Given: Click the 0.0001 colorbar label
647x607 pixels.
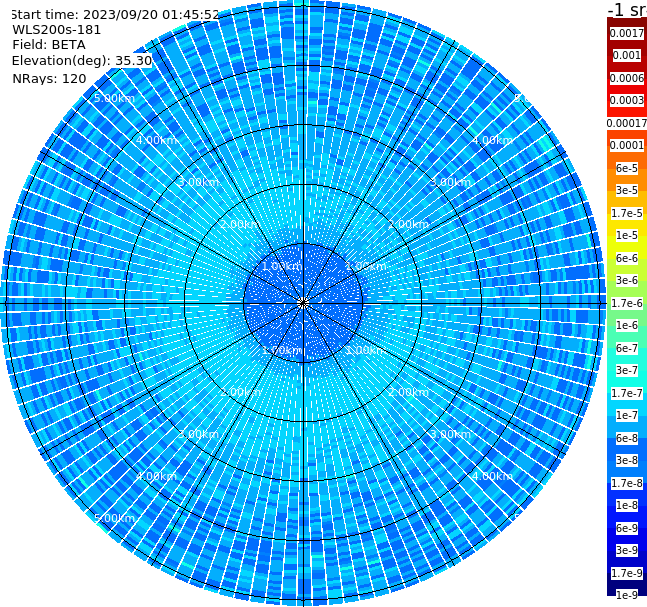Looking at the screenshot, I should [627, 145].
